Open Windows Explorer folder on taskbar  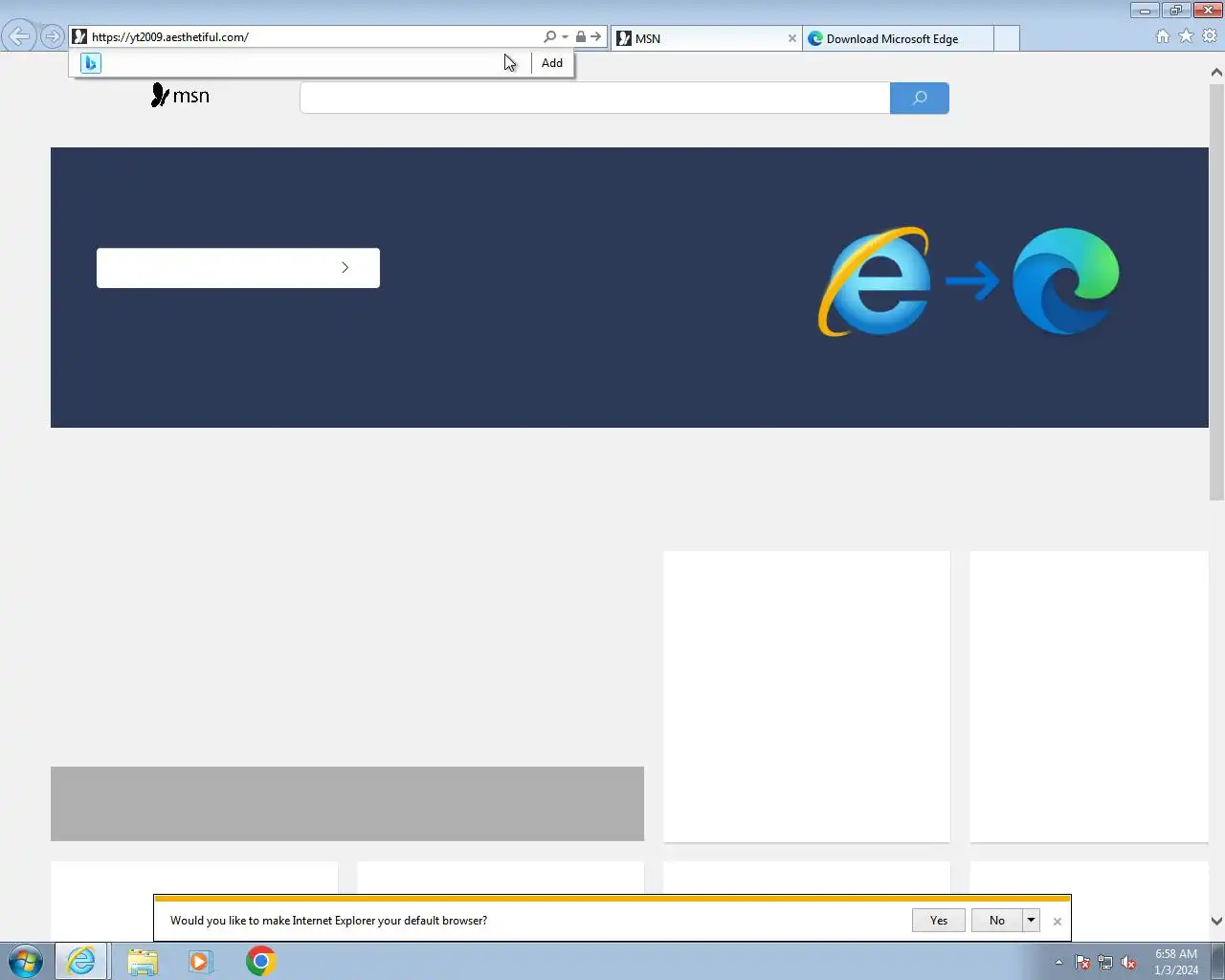(x=143, y=961)
